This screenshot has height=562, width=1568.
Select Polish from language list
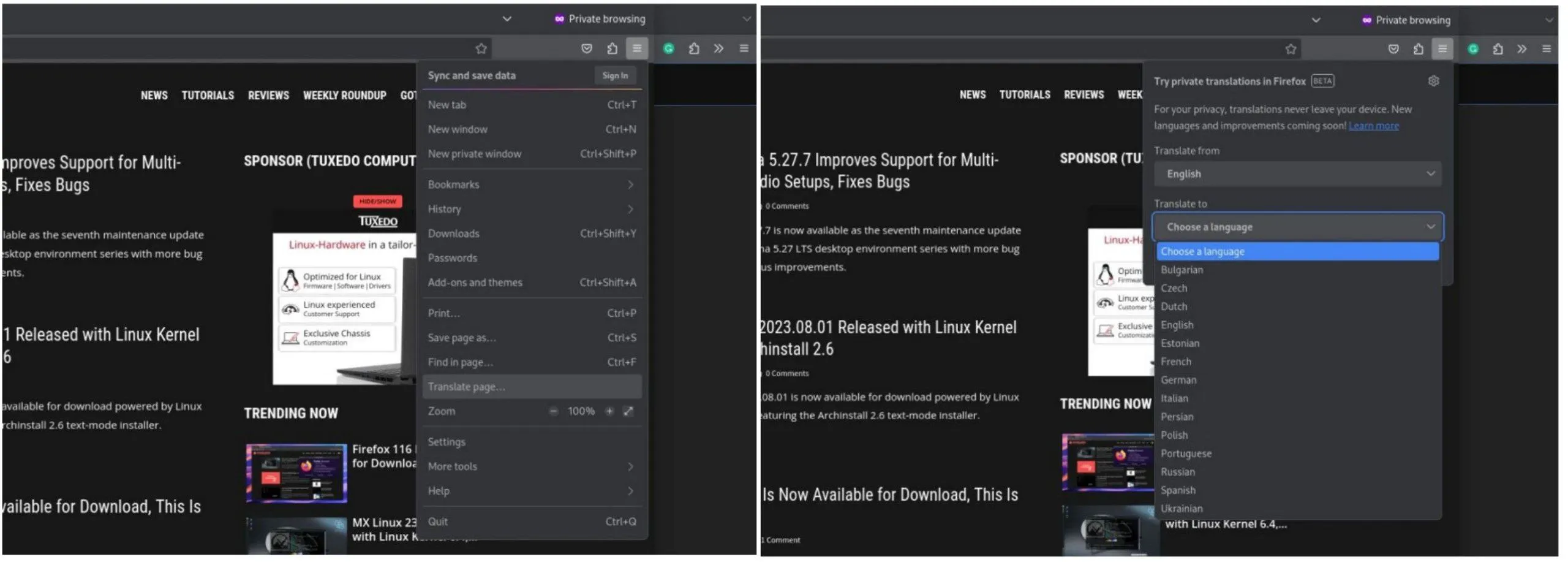pyautogui.click(x=1297, y=435)
